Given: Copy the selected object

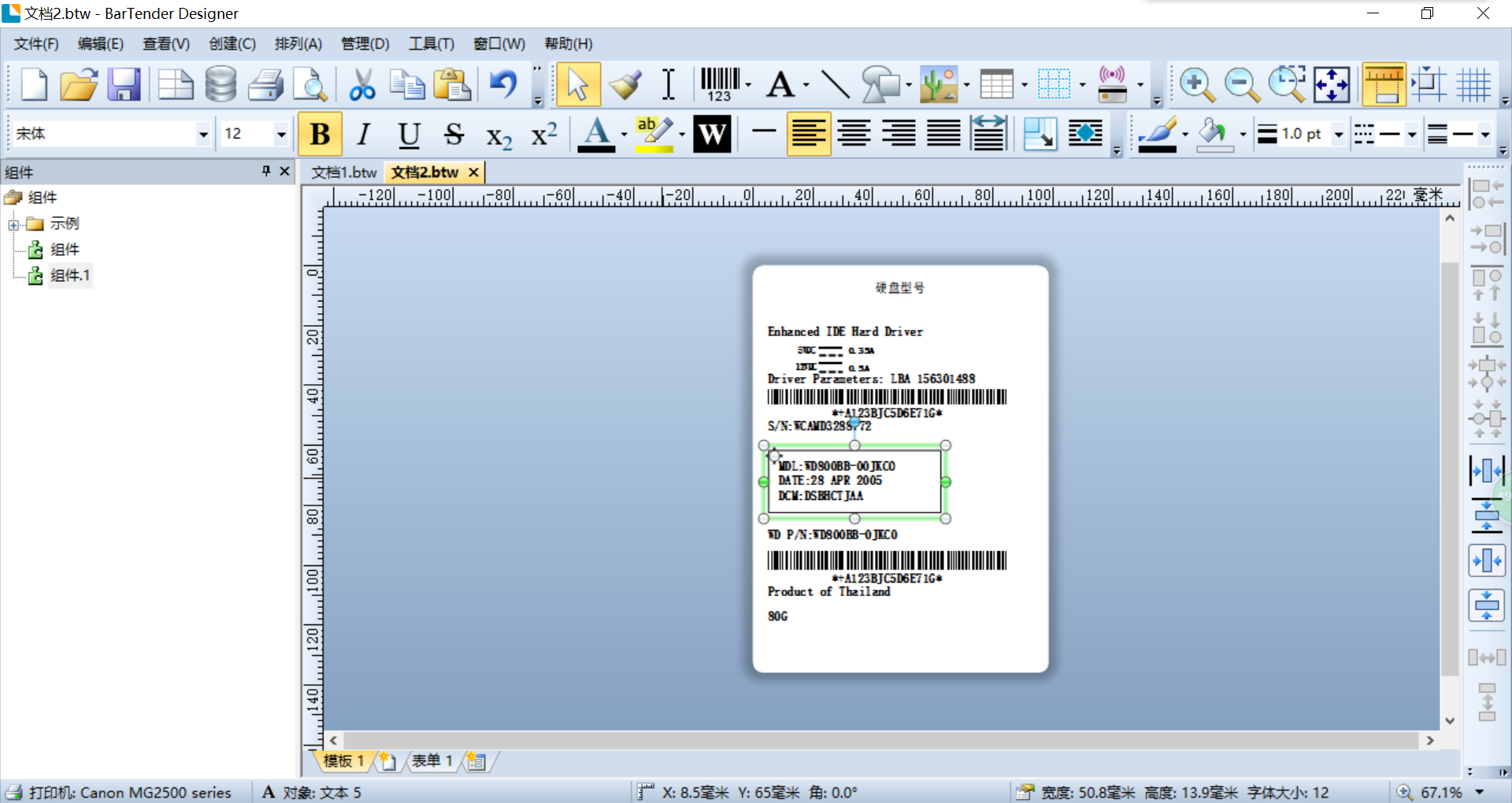Looking at the screenshot, I should (407, 84).
